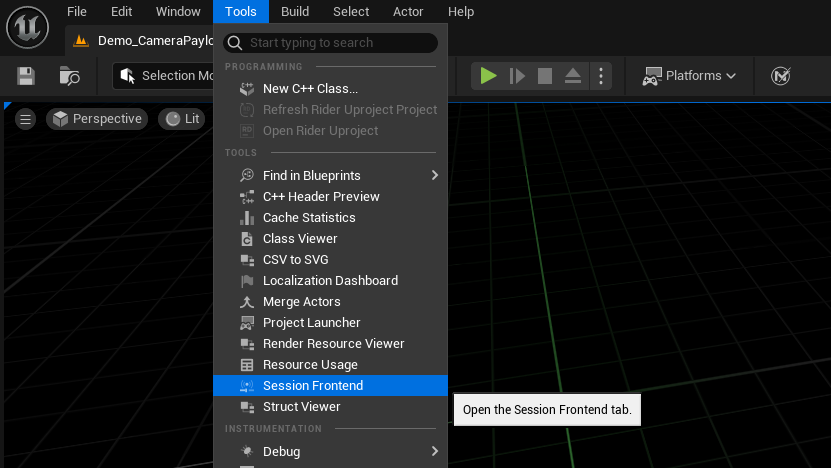Image resolution: width=831 pixels, height=468 pixels.
Task: Open the Build menu in menu bar
Action: pyautogui.click(x=294, y=12)
